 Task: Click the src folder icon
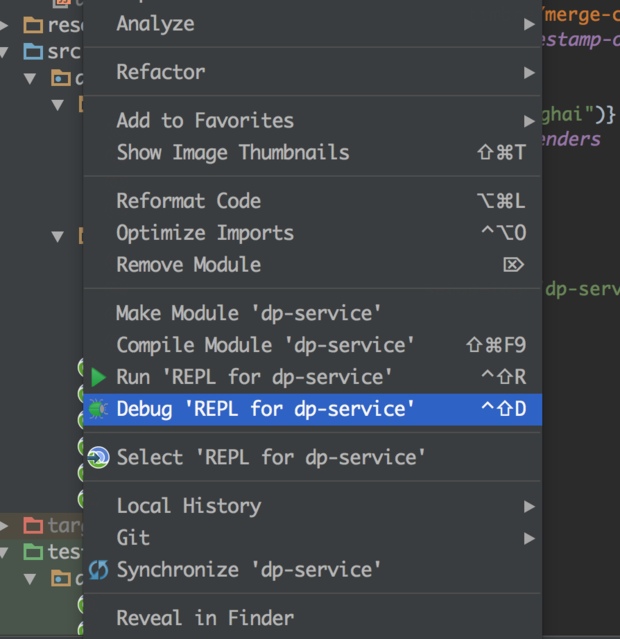tap(33, 52)
